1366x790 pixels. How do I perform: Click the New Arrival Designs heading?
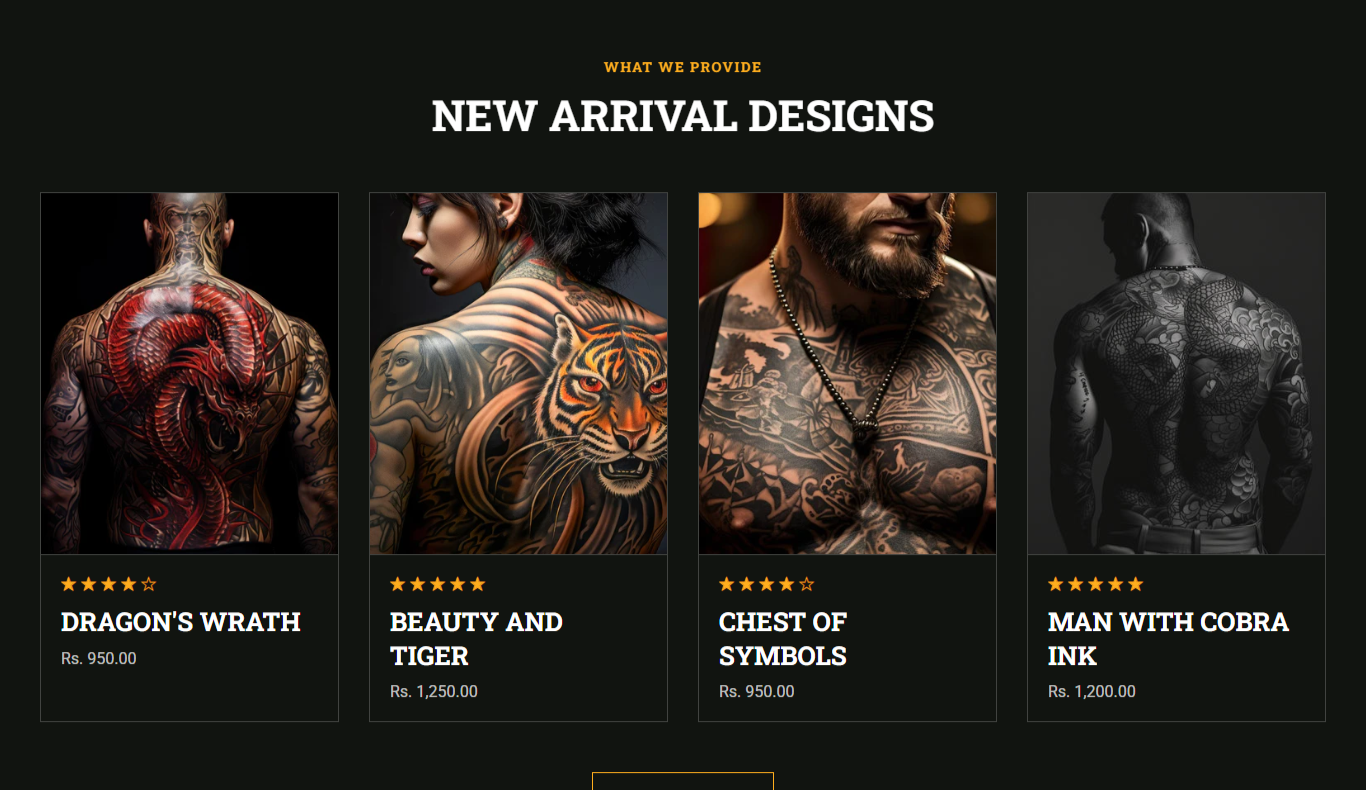pyautogui.click(x=683, y=116)
